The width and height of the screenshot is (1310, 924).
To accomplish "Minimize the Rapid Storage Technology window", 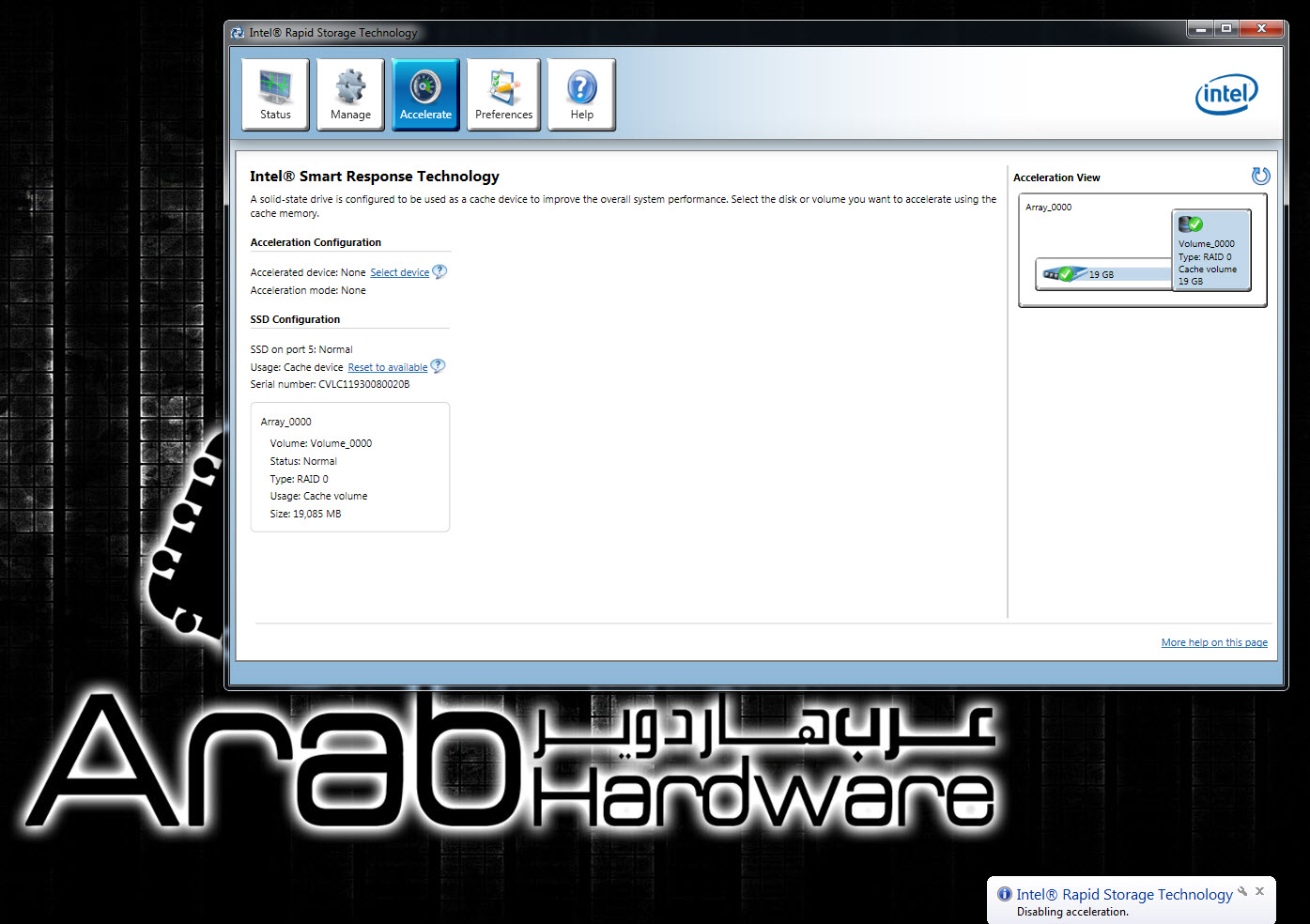I will [x=1199, y=28].
